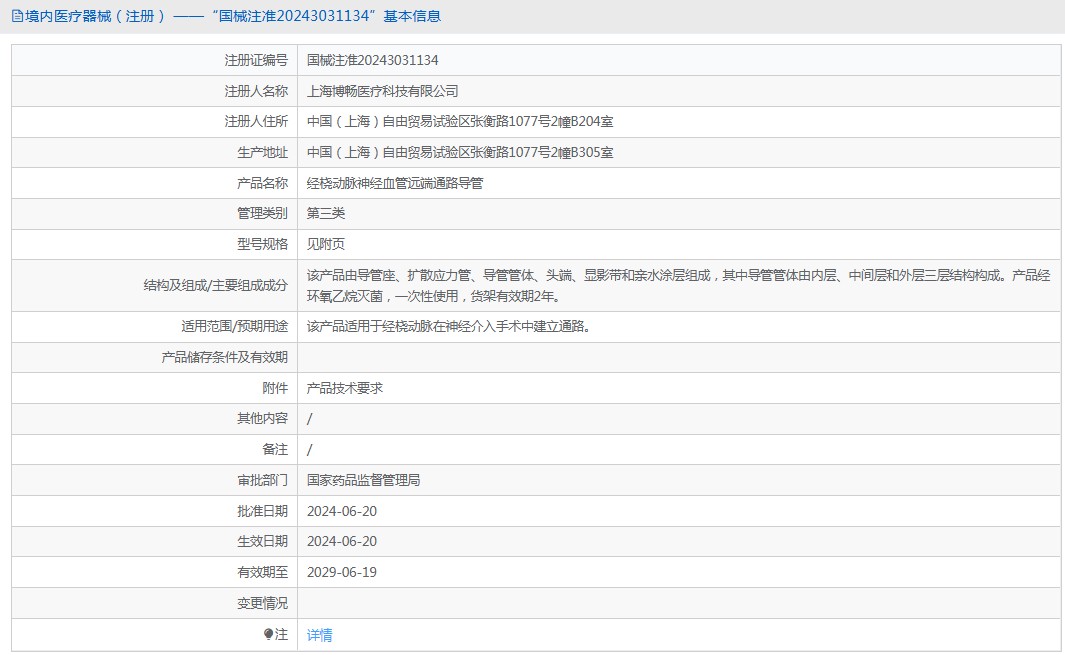Viewport: 1065px width, 655px height.
Task: Click the empty 变更情况 value cell
Action: pos(678,603)
